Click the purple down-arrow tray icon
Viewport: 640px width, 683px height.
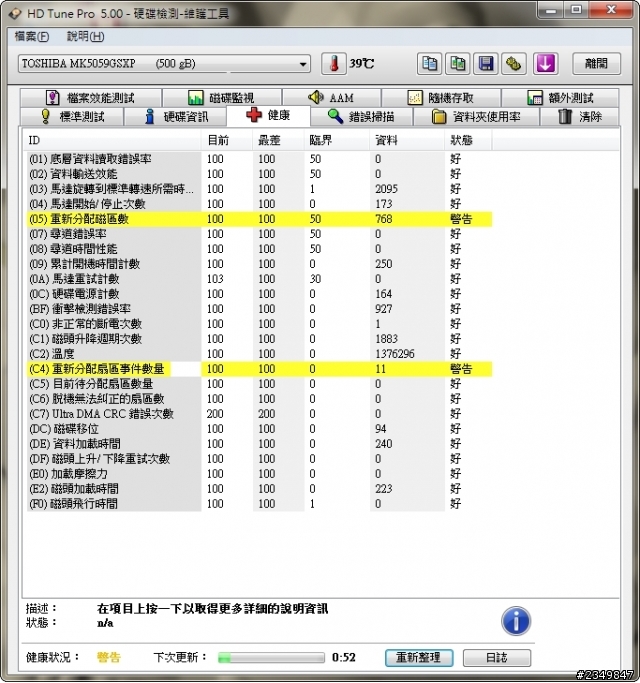point(545,64)
